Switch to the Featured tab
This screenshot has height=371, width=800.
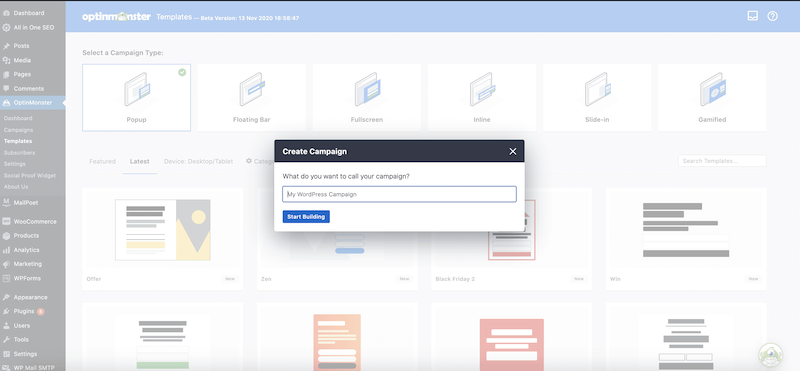coord(103,161)
